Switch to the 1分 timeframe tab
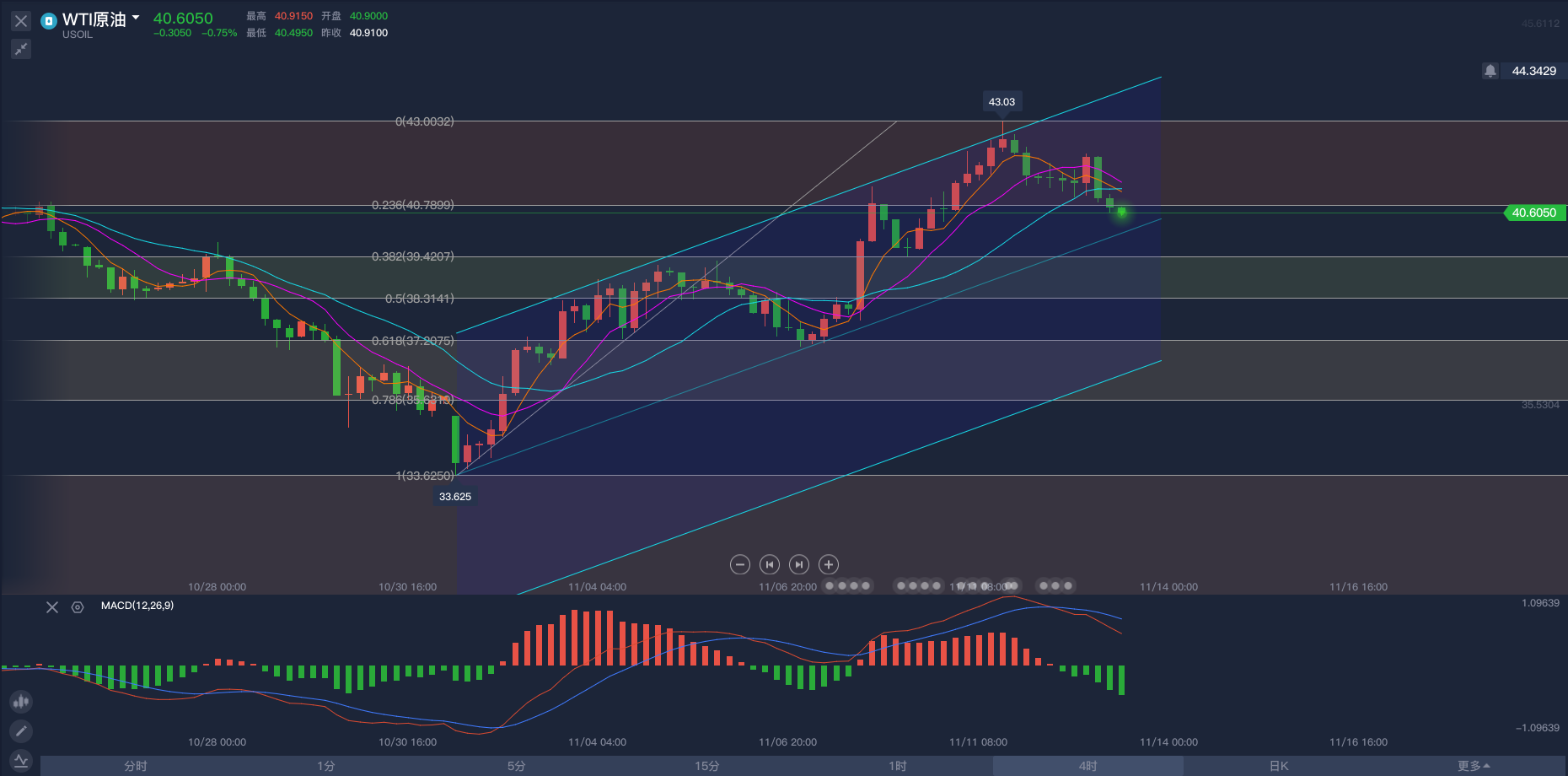Viewport: 1568px width, 776px height. (326, 766)
